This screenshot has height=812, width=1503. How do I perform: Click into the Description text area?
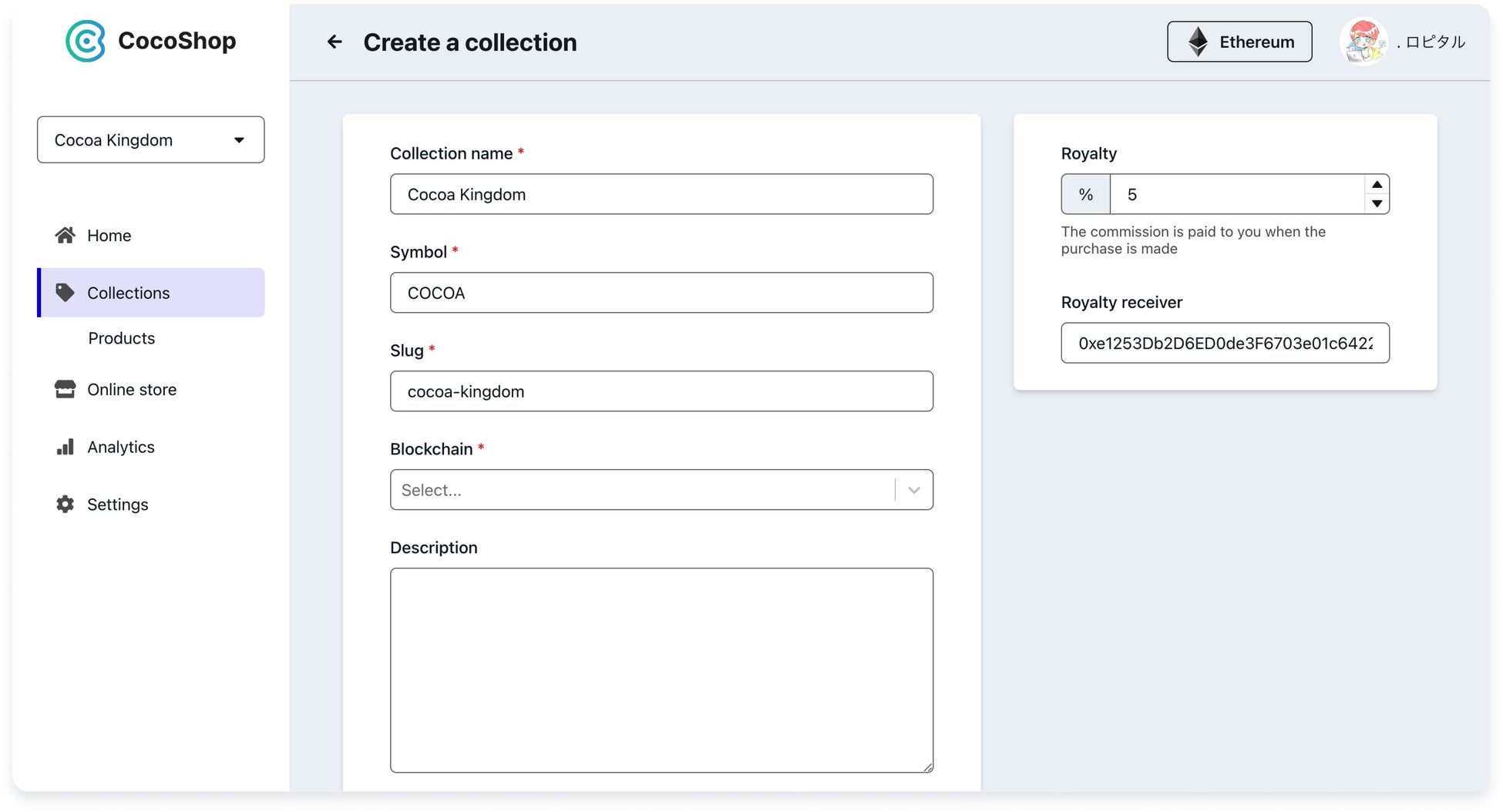[661, 670]
